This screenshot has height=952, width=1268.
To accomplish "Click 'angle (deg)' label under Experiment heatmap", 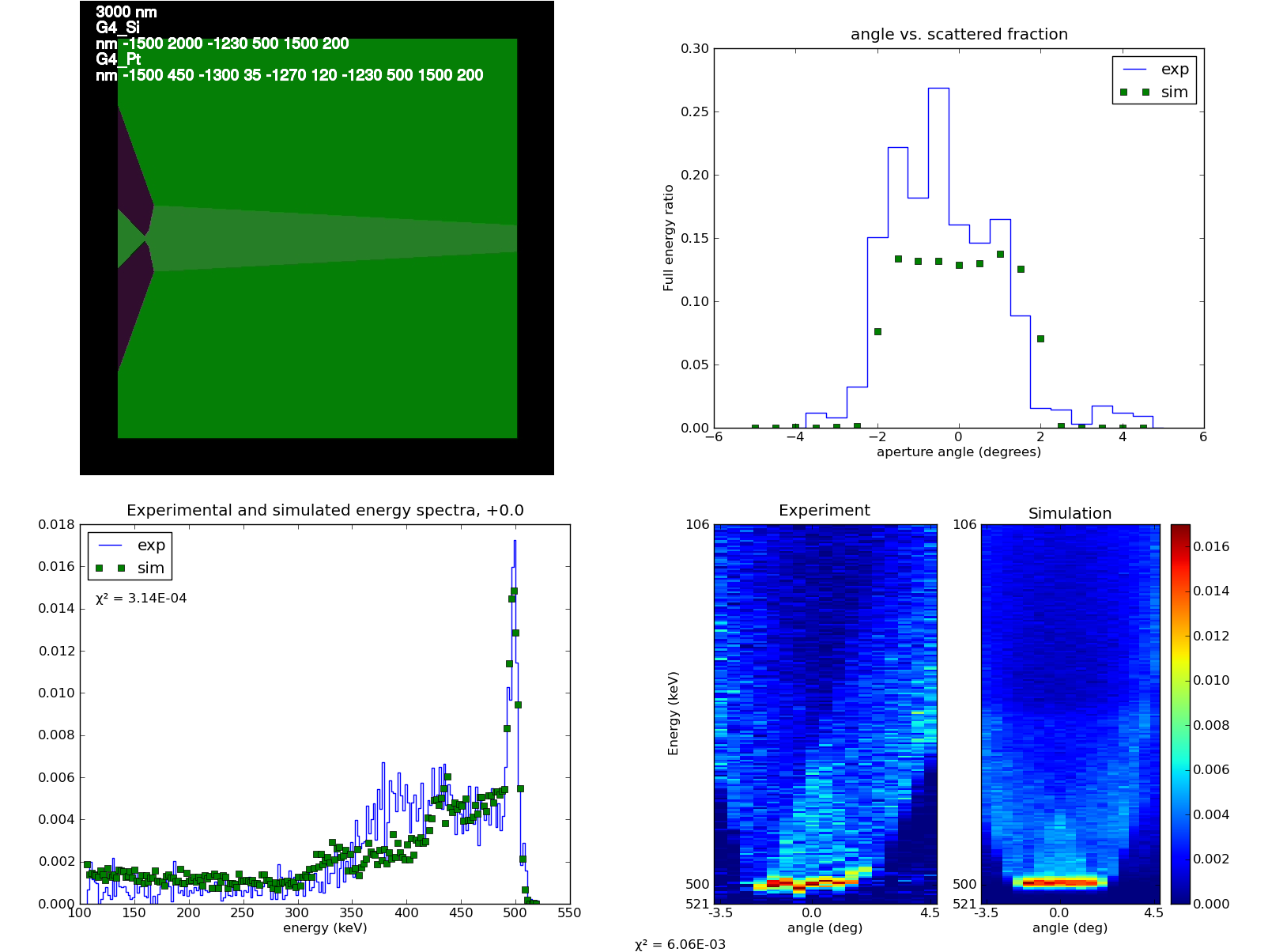I will (825, 928).
